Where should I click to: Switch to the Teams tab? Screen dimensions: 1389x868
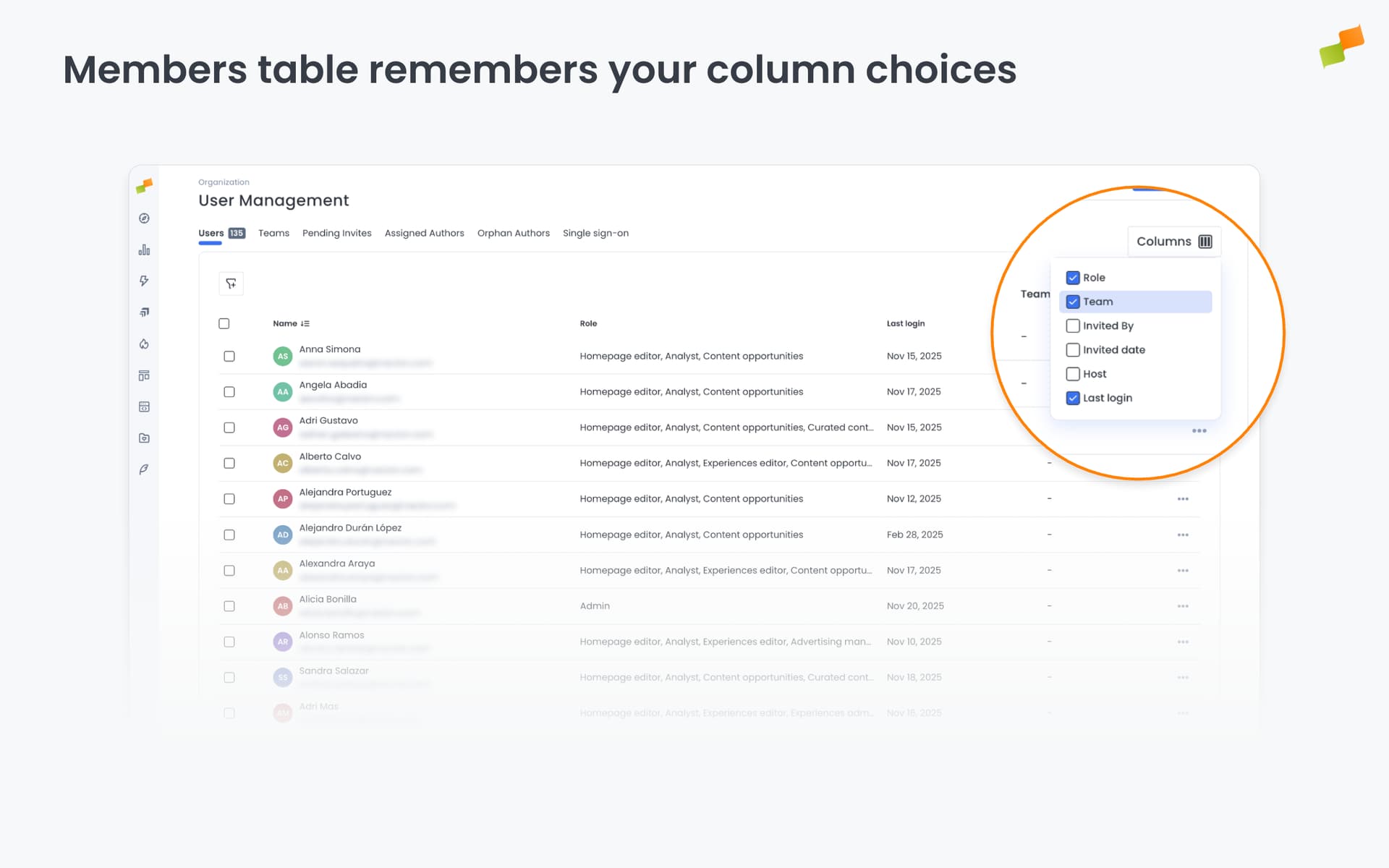click(x=273, y=233)
